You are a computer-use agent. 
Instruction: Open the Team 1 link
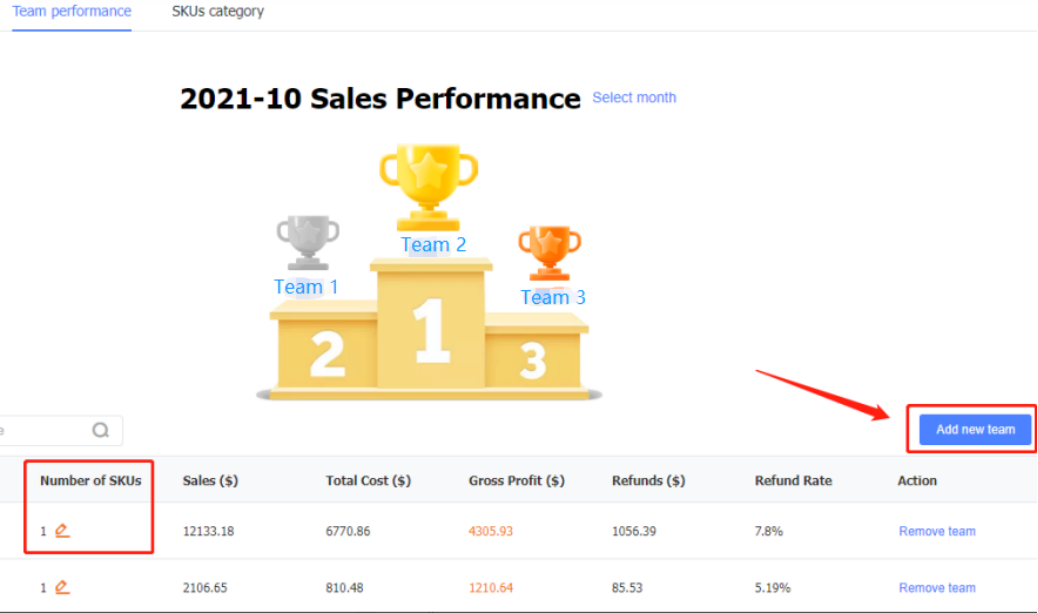307,287
